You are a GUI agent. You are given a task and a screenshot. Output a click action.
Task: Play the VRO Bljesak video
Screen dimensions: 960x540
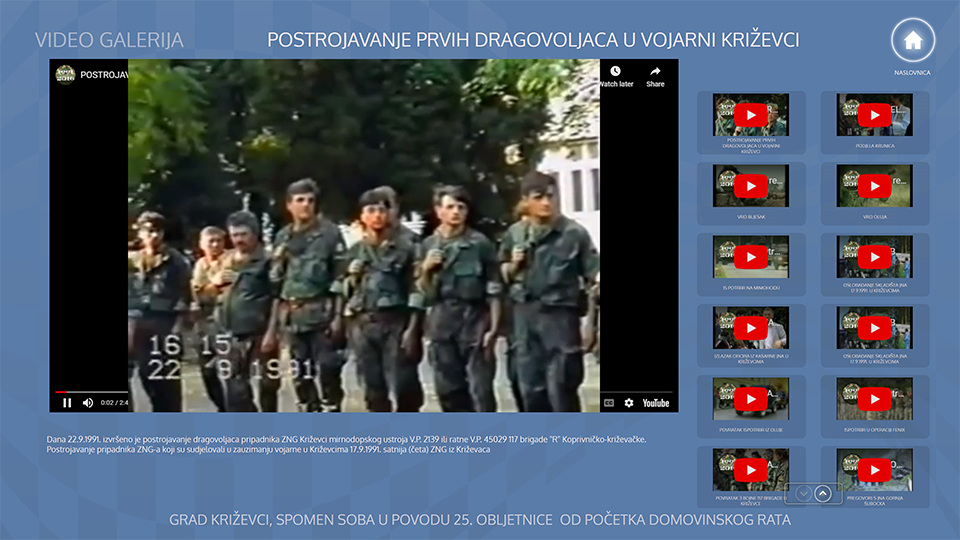(751, 187)
